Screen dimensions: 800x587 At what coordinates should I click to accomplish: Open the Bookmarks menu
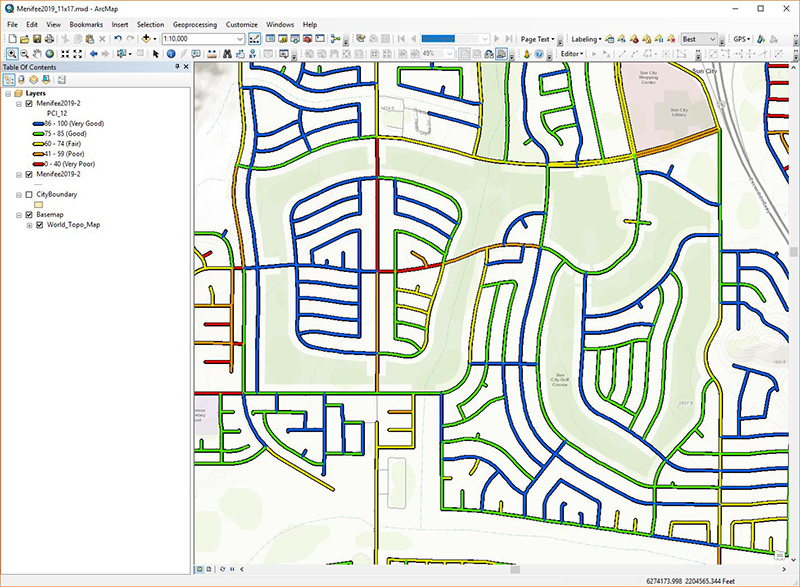tap(85, 24)
